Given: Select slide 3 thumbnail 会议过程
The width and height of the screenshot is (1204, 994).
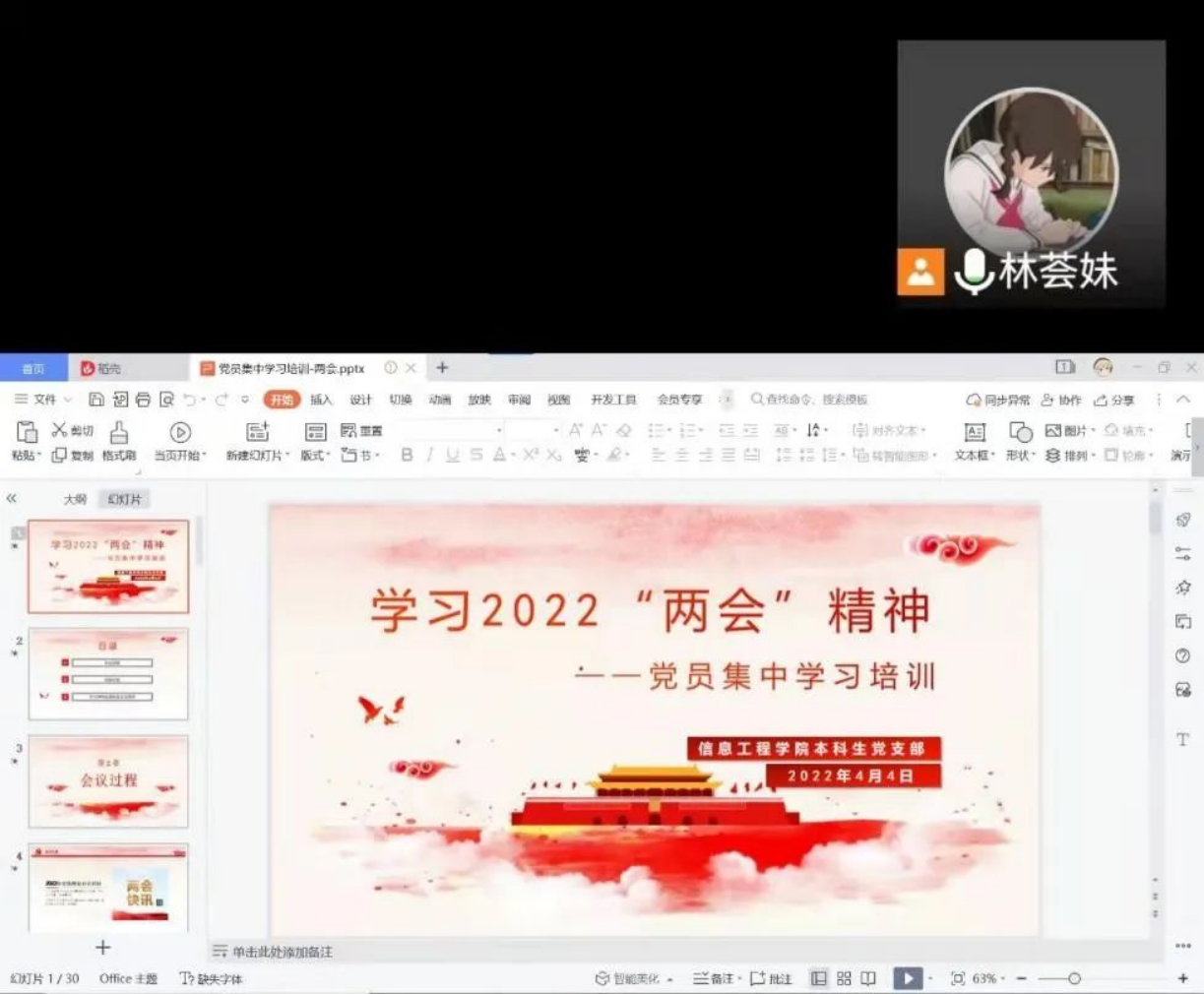Looking at the screenshot, I should click(x=108, y=781).
